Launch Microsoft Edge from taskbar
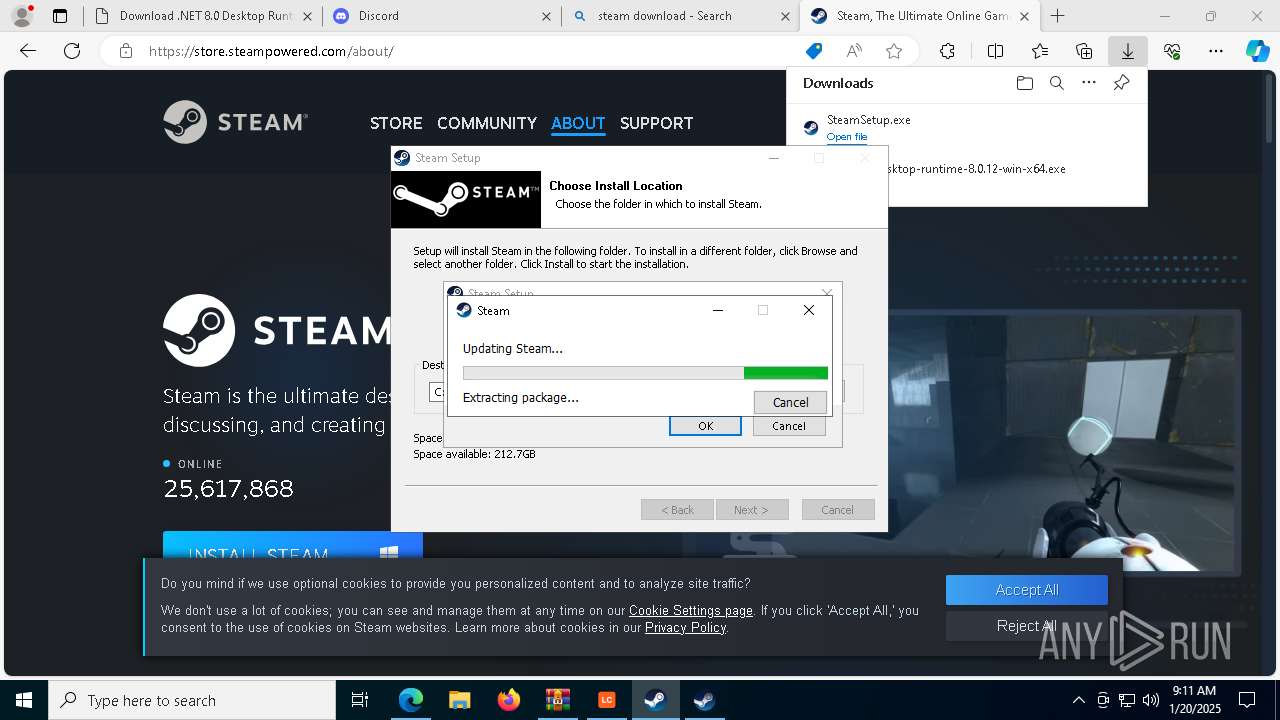Screen dimensions: 1280x720 (x=411, y=700)
